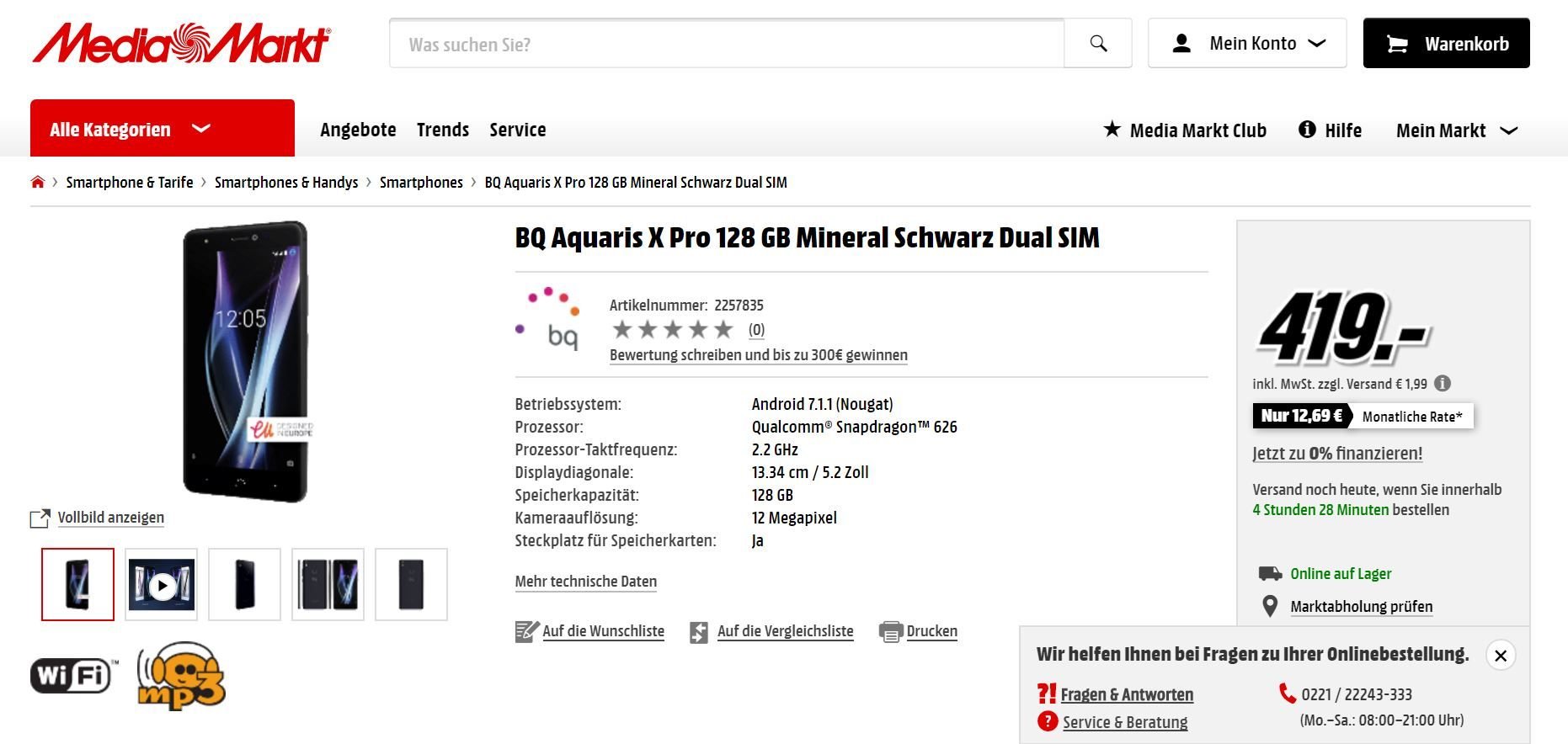
Task: Open the Angebote menu item
Action: click(x=358, y=130)
